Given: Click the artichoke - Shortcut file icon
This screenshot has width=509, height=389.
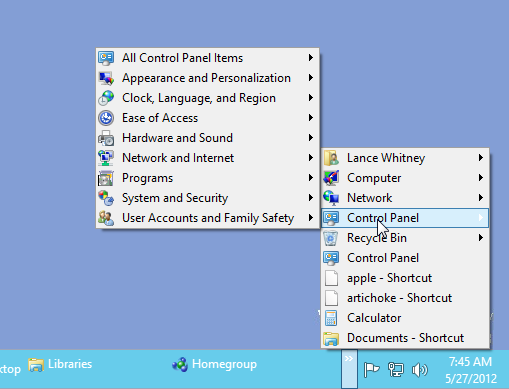Looking at the screenshot, I should [x=331, y=298].
